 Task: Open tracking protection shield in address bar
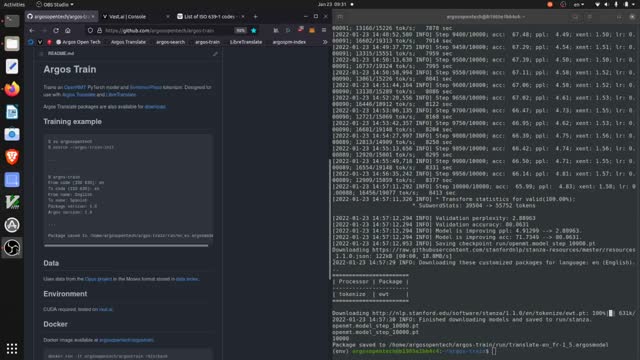point(90,30)
